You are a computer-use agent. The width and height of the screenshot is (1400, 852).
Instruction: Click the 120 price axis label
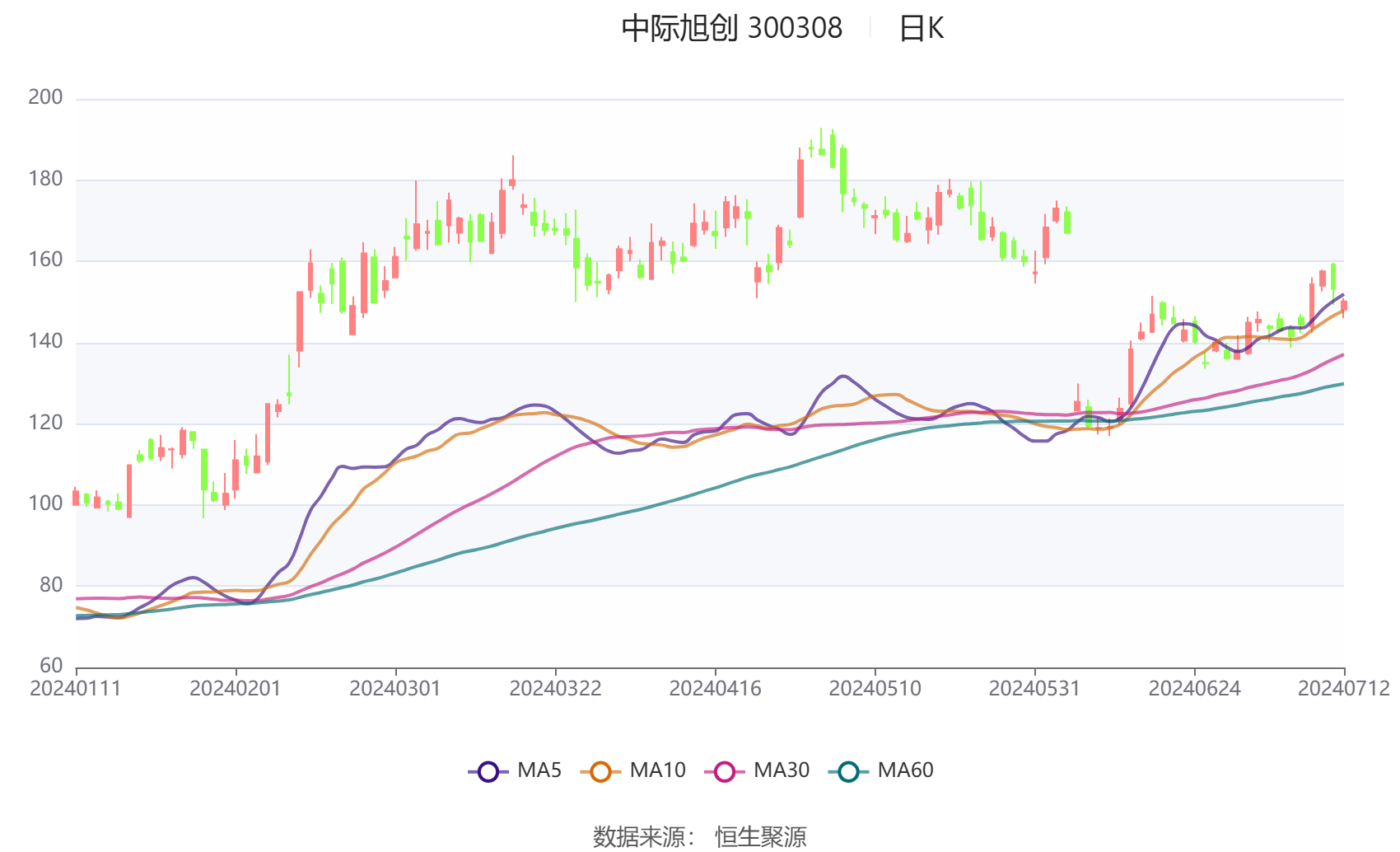(x=45, y=423)
